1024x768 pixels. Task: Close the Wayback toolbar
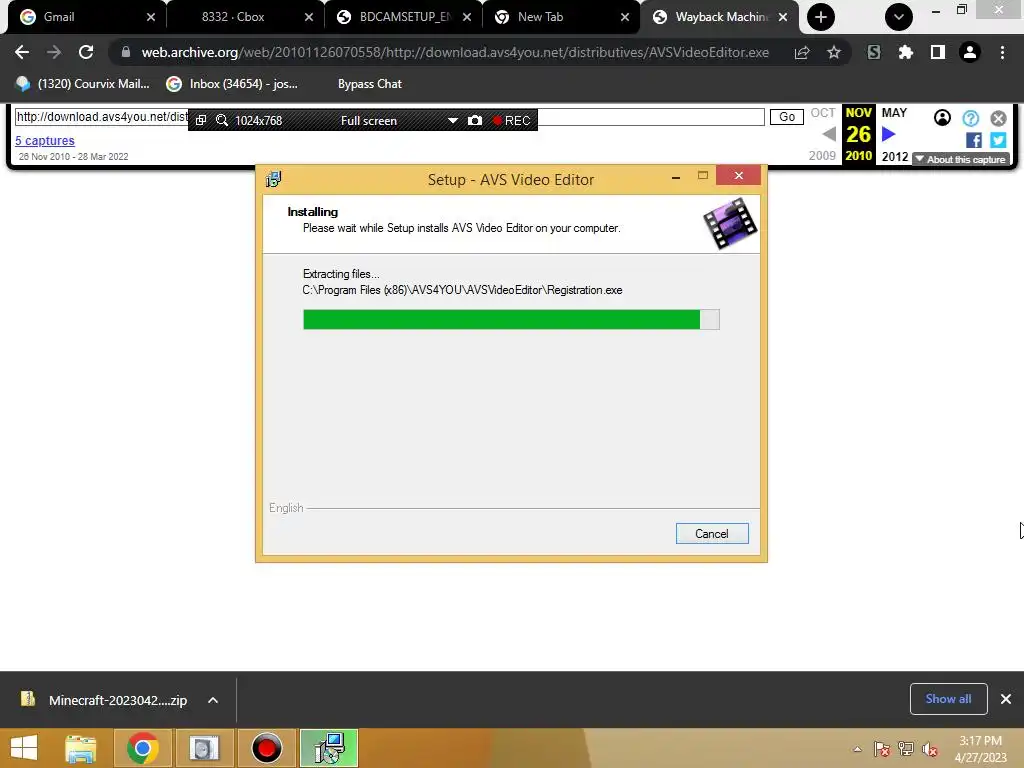pyautogui.click(x=998, y=118)
